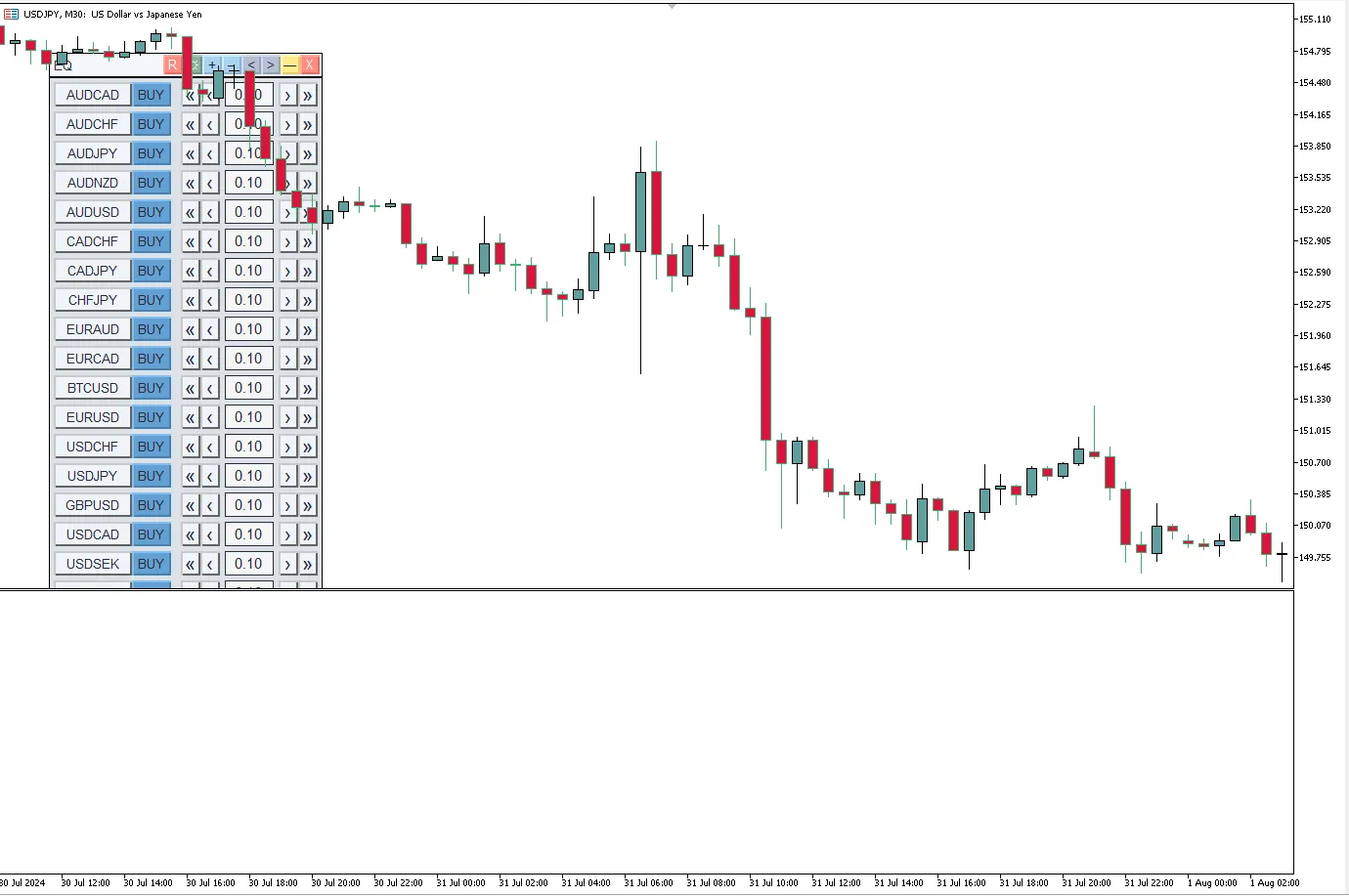Select the BTCUSD symbol button

click(x=93, y=388)
